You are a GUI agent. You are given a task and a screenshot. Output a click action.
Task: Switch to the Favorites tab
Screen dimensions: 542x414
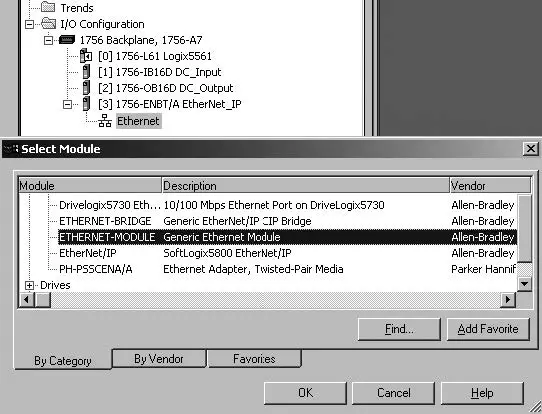tap(254, 359)
